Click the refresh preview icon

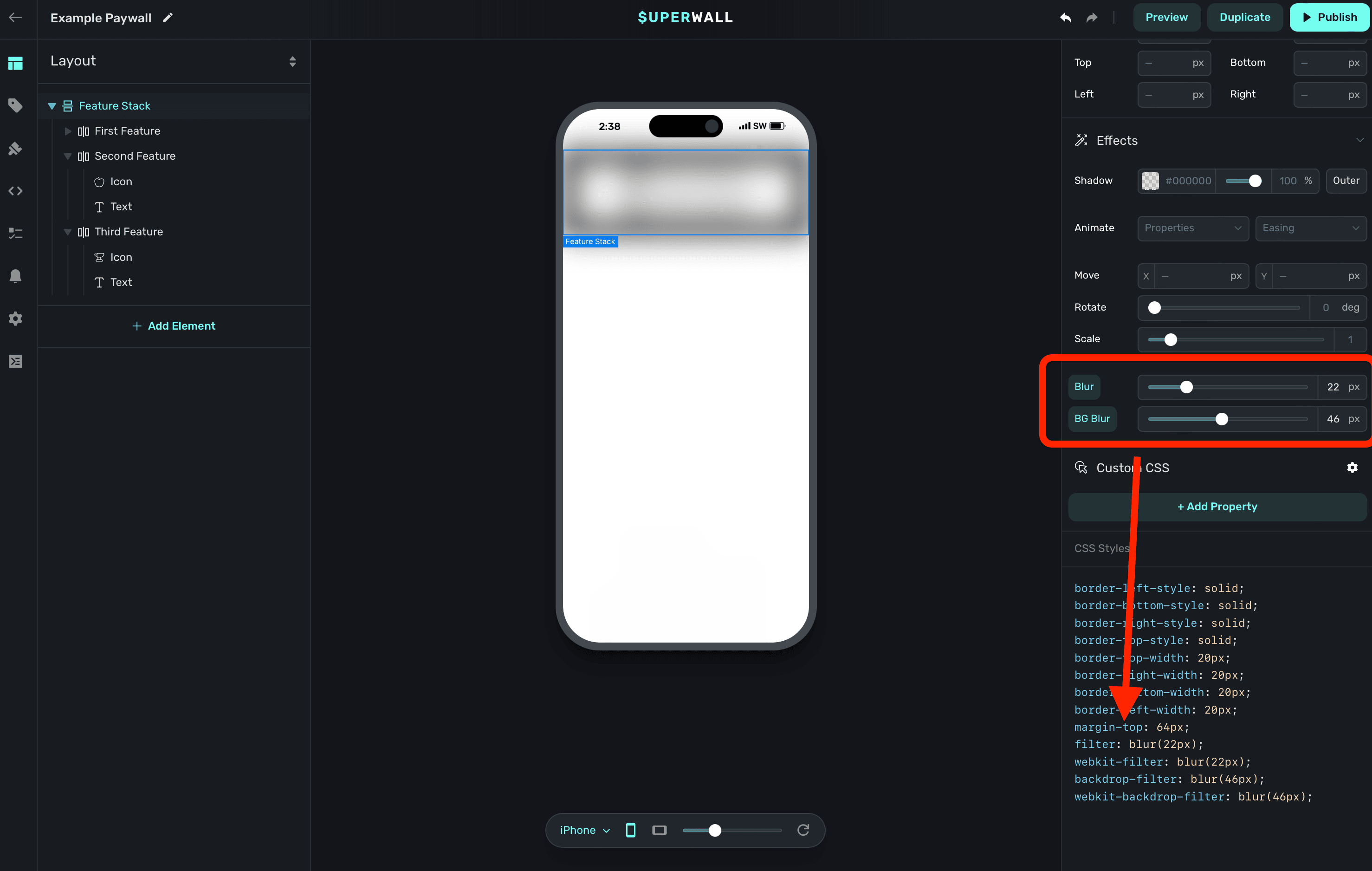tap(803, 830)
